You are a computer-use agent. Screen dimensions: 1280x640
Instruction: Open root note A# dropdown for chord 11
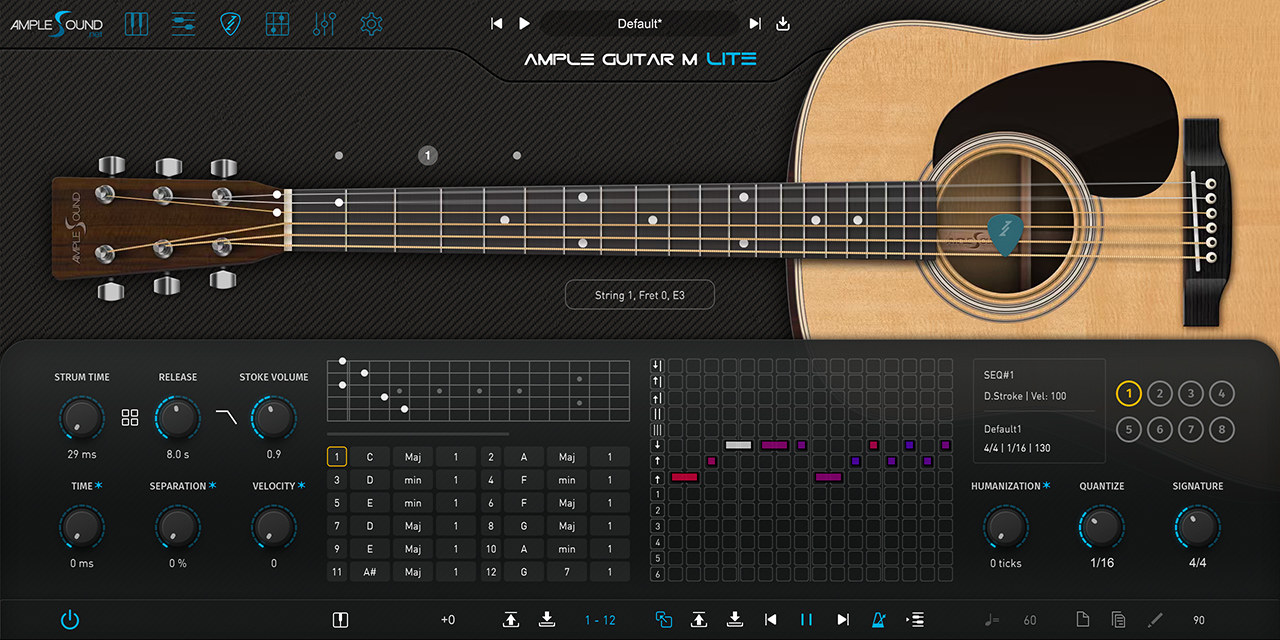pos(369,572)
